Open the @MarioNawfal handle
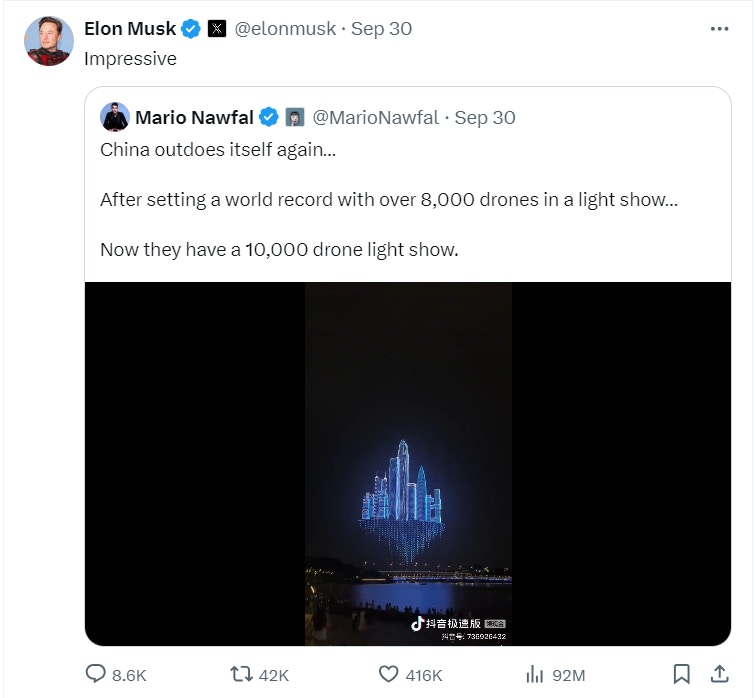The width and height of the screenshot is (755, 698). point(375,118)
